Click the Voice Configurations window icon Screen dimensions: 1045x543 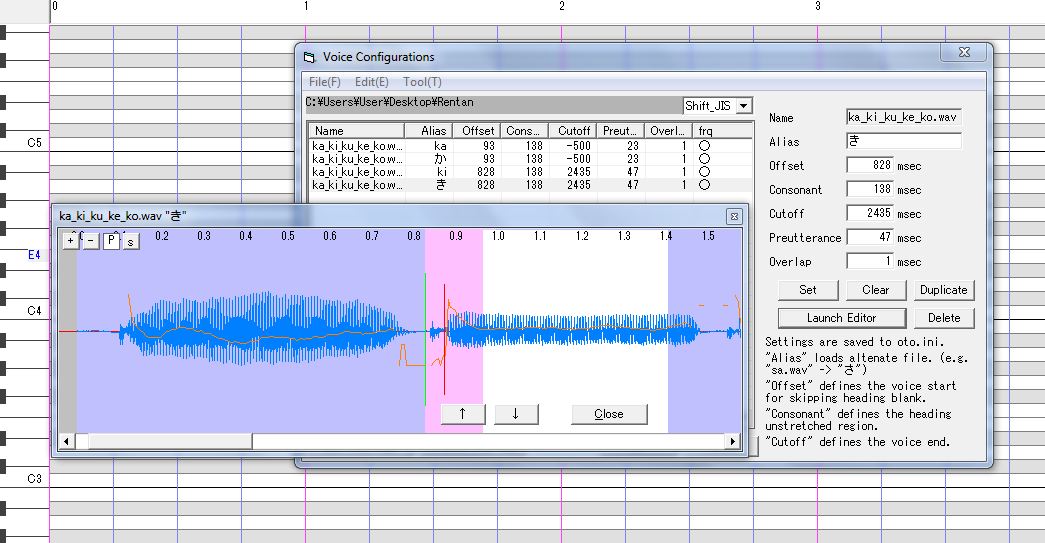[x=309, y=57]
